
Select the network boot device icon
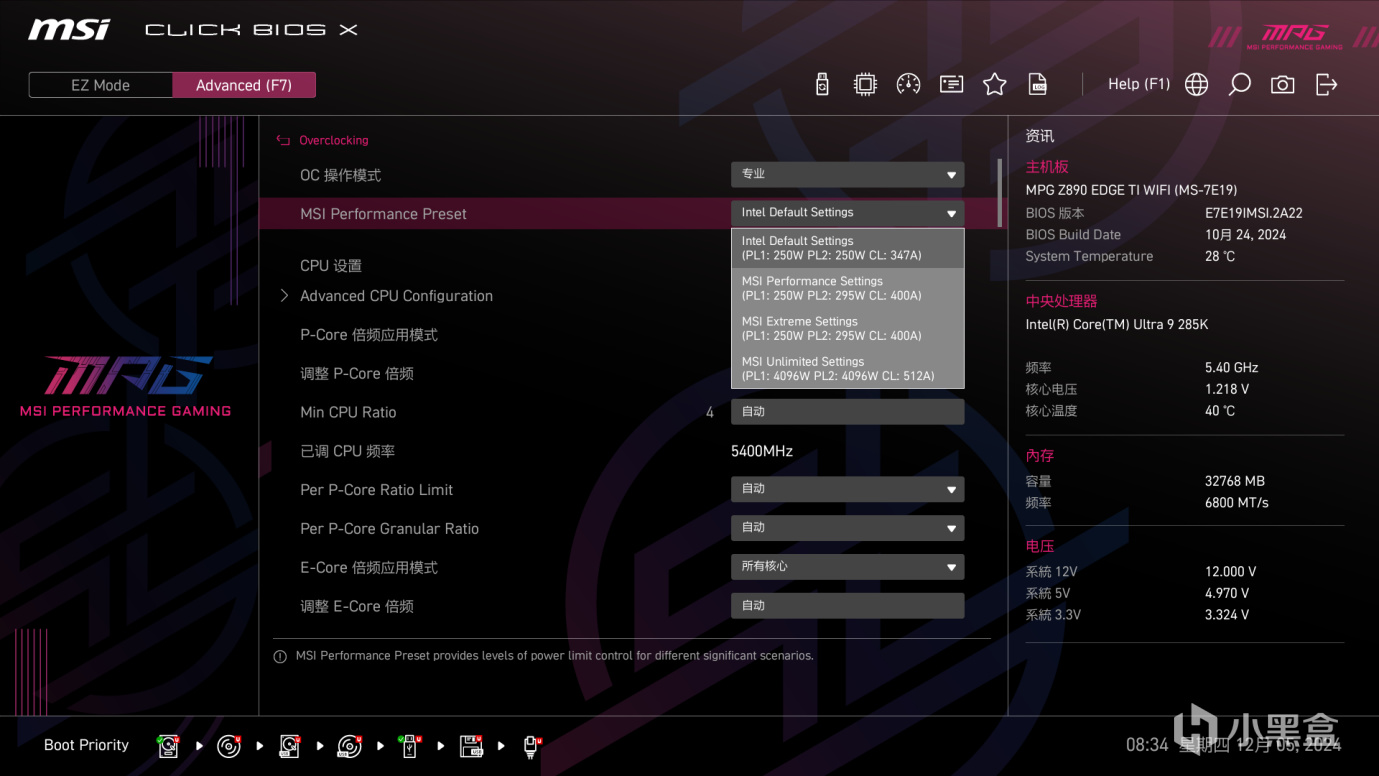point(532,746)
